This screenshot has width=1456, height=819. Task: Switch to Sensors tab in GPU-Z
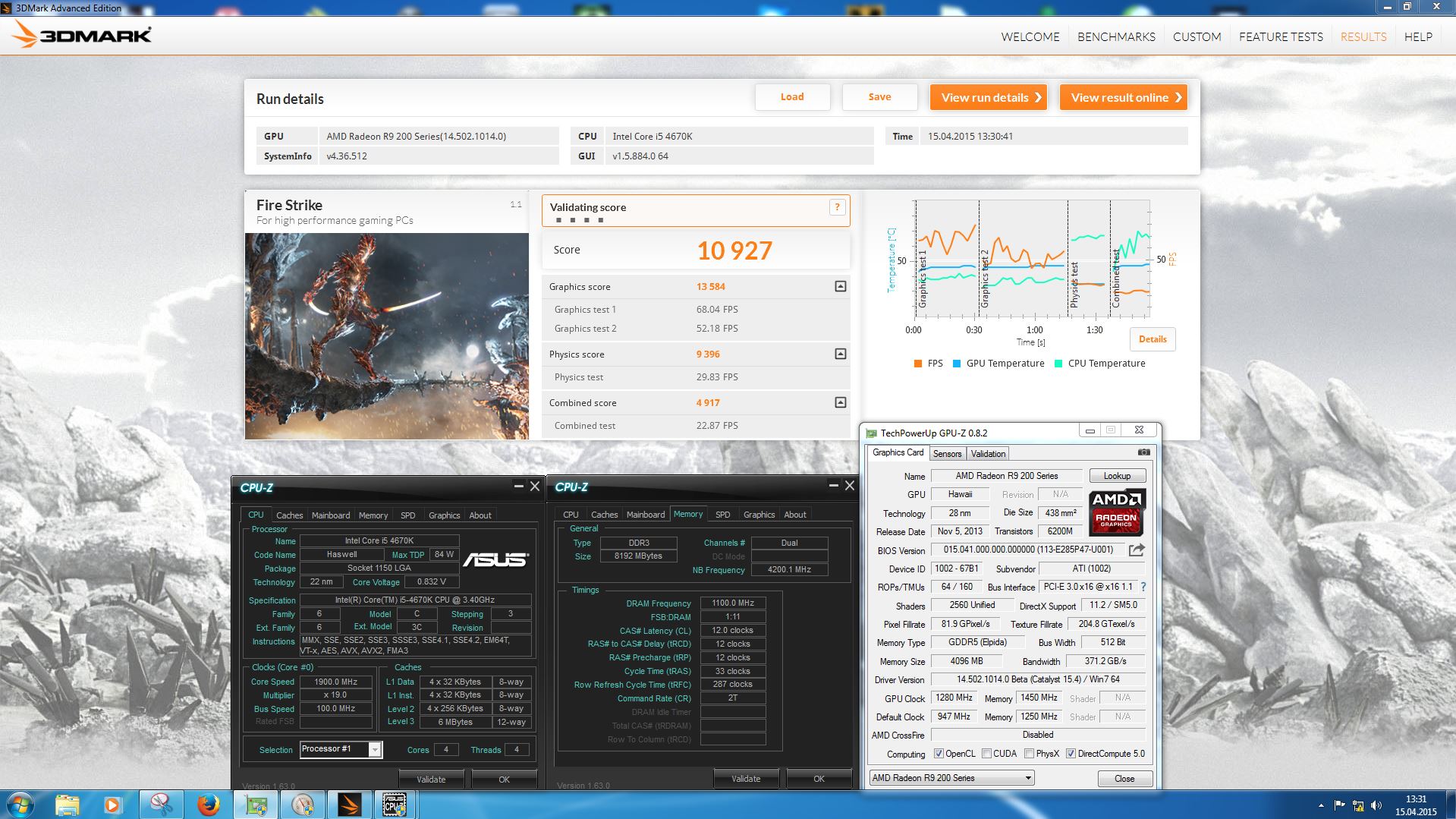tap(947, 454)
